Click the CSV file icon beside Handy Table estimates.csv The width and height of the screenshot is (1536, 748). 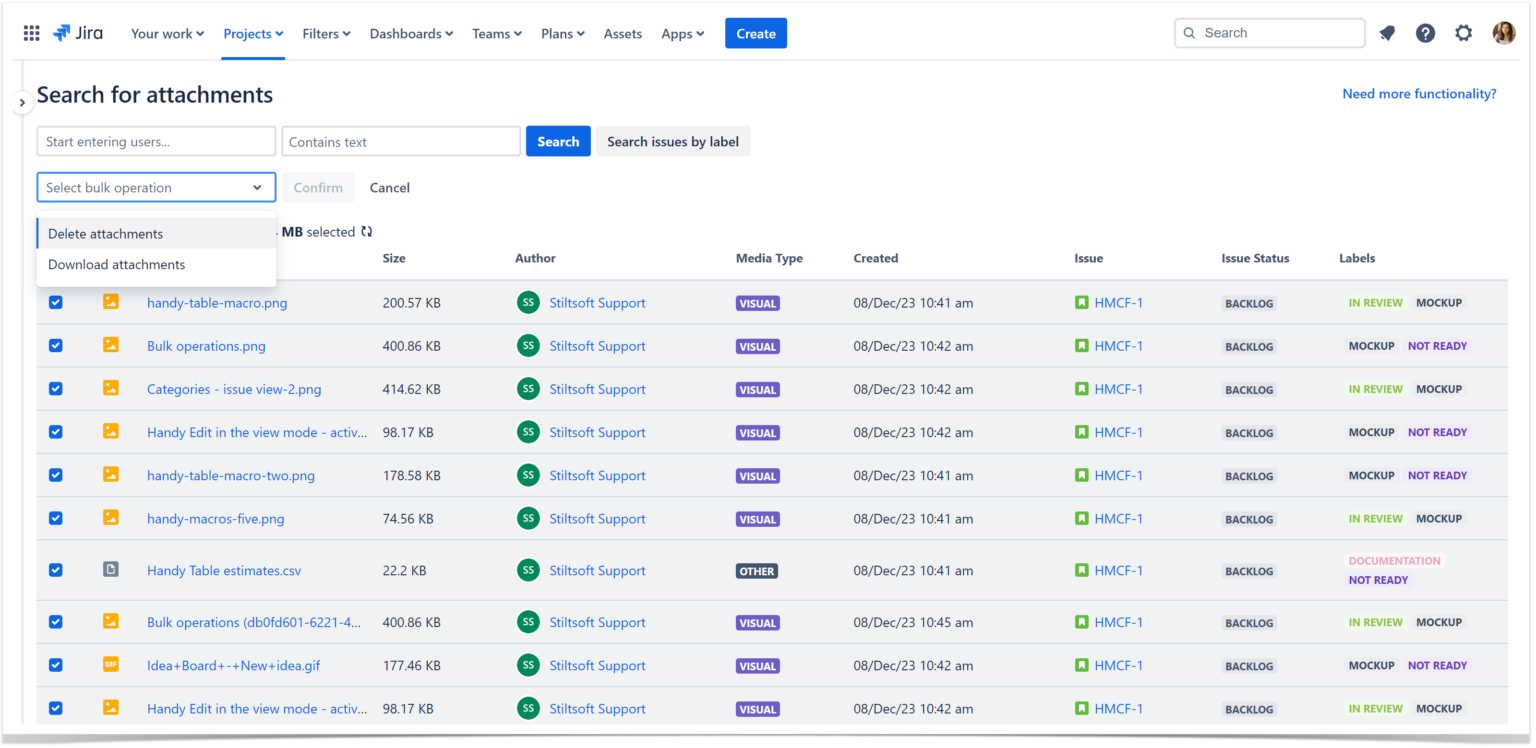click(111, 569)
